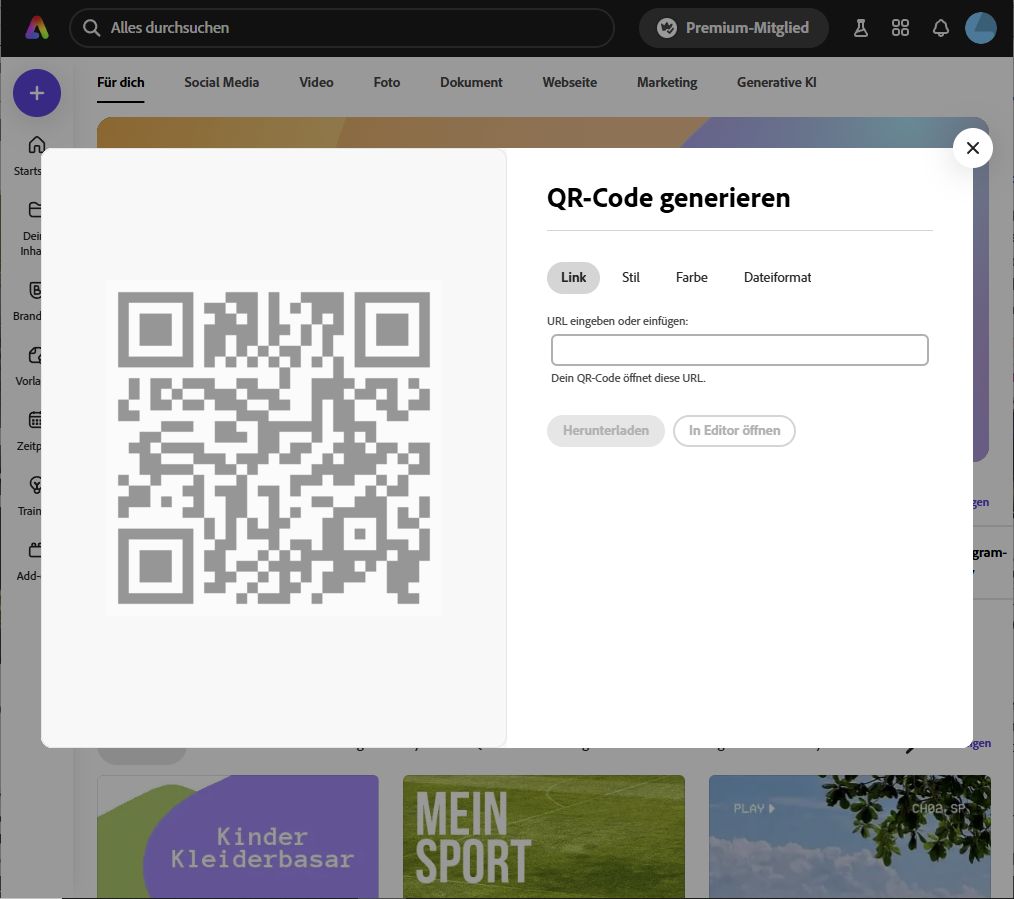Open the Generative KI tab
Viewport: 1014px width, 899px height.
(x=777, y=83)
